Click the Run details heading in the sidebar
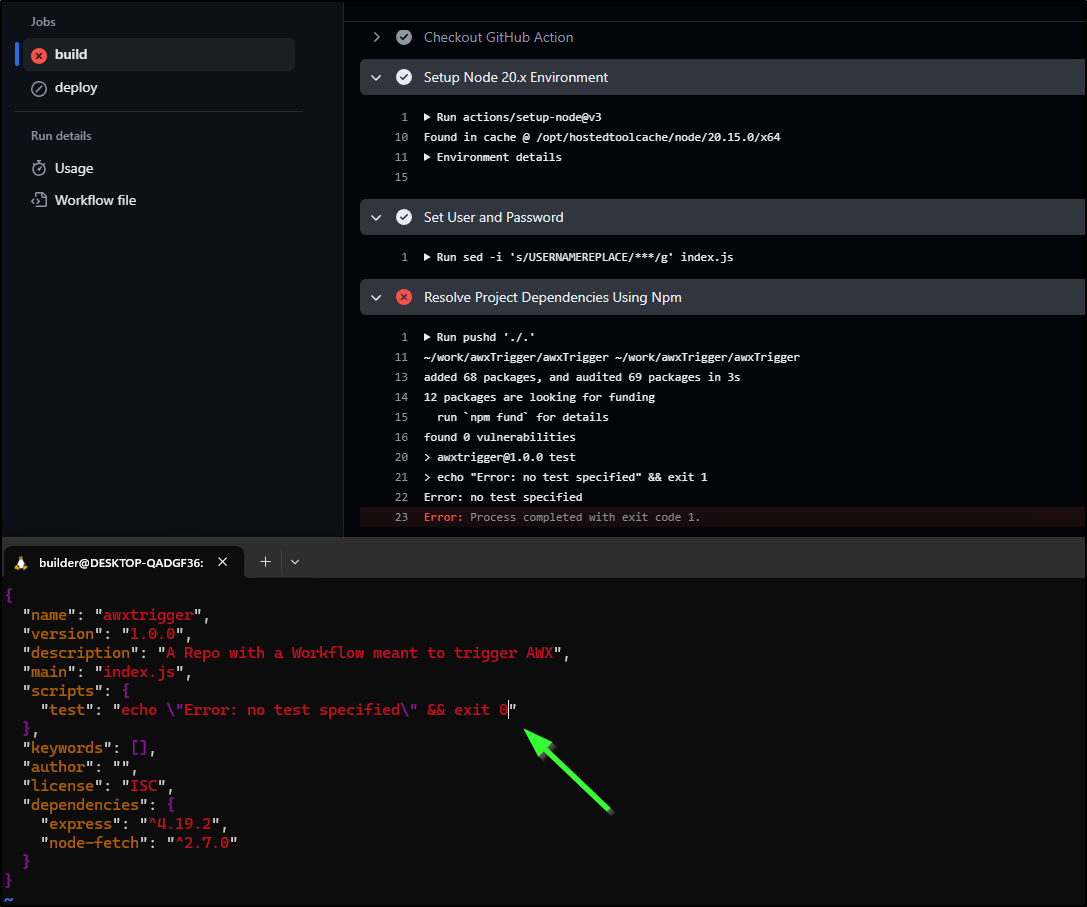The image size is (1087, 907). point(61,136)
